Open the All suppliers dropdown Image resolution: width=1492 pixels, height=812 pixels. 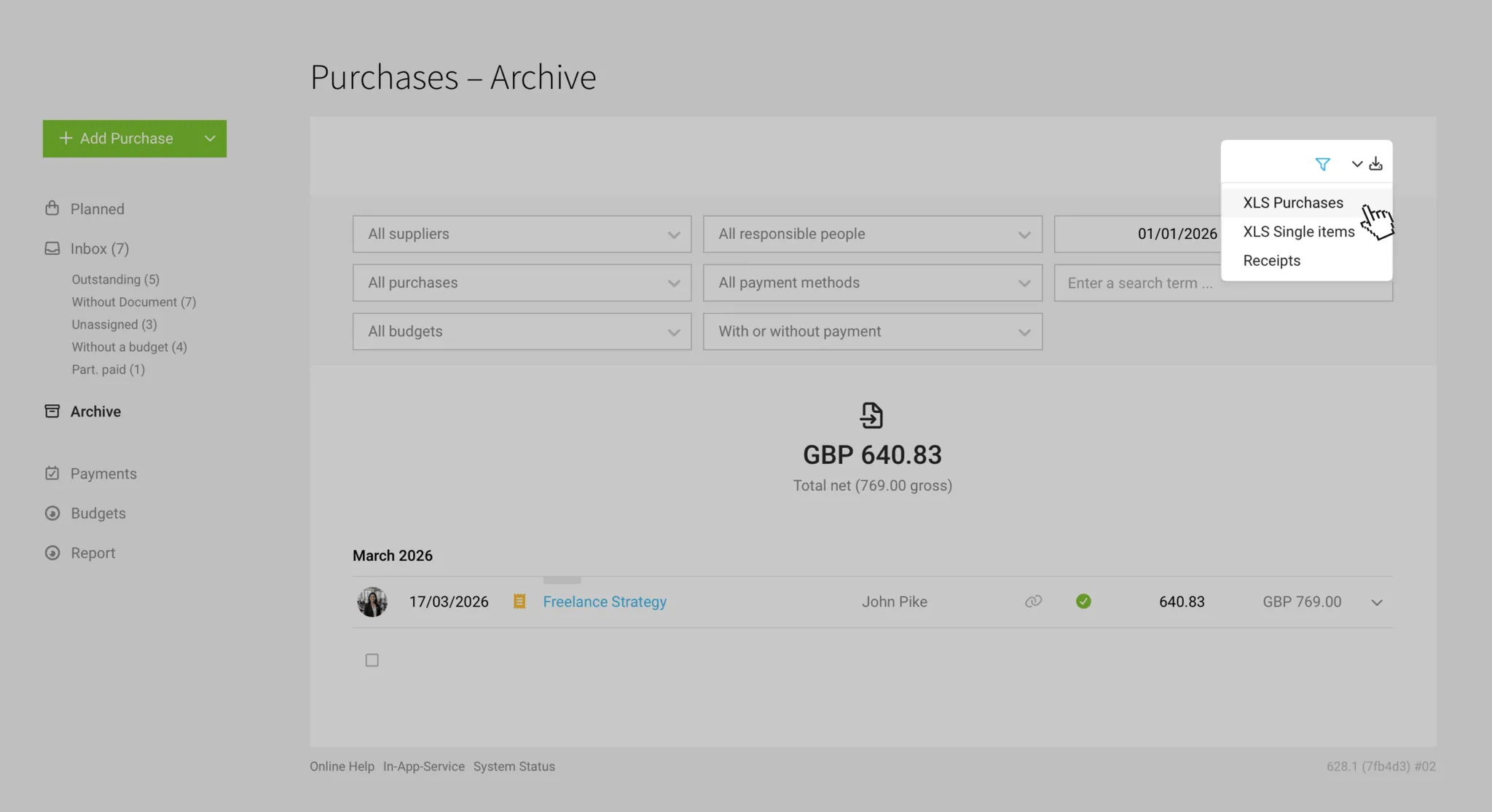(x=522, y=234)
